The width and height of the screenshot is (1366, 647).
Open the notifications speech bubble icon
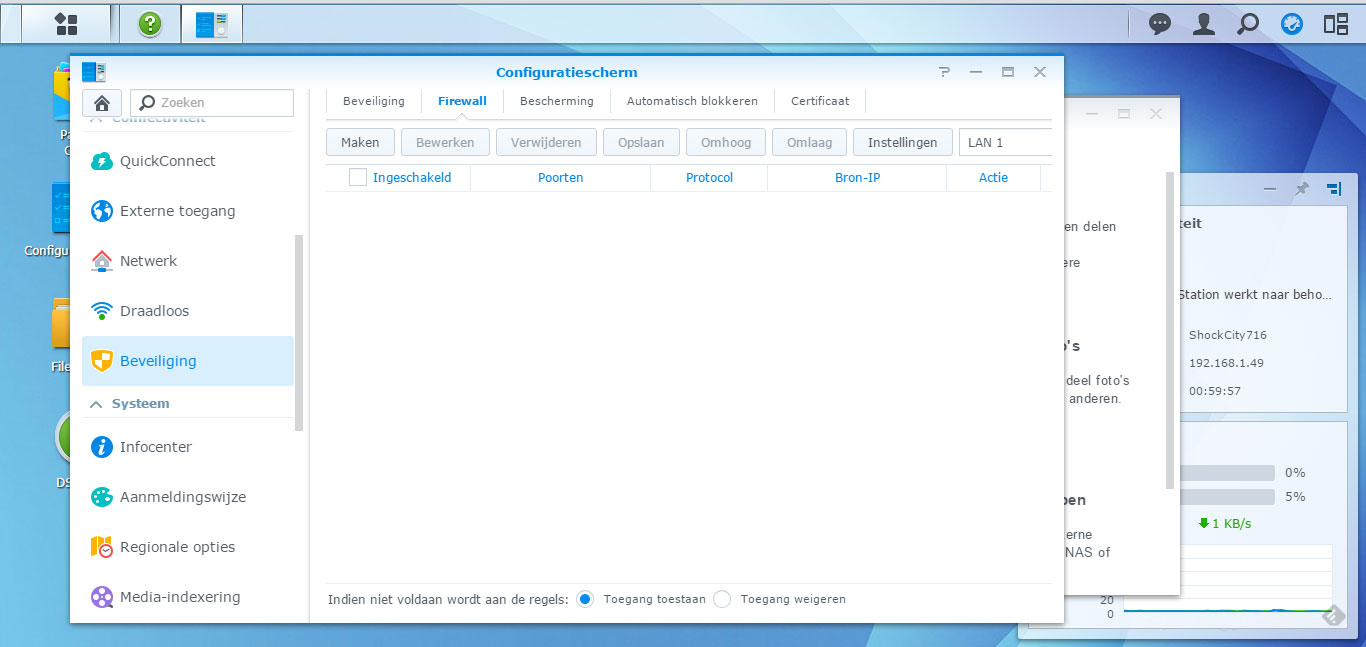1160,24
